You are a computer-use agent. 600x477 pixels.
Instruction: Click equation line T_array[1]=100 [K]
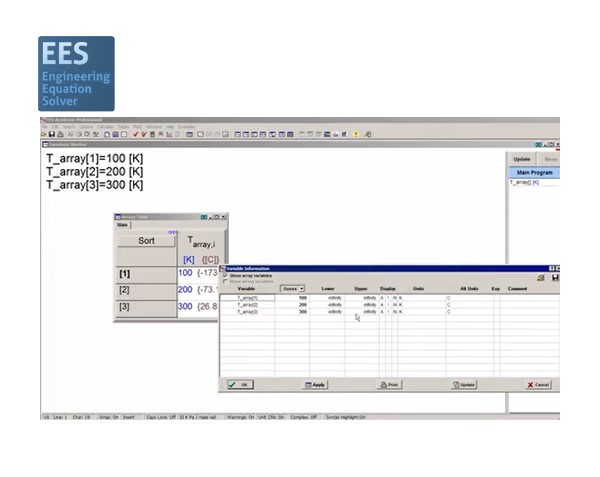(x=95, y=158)
